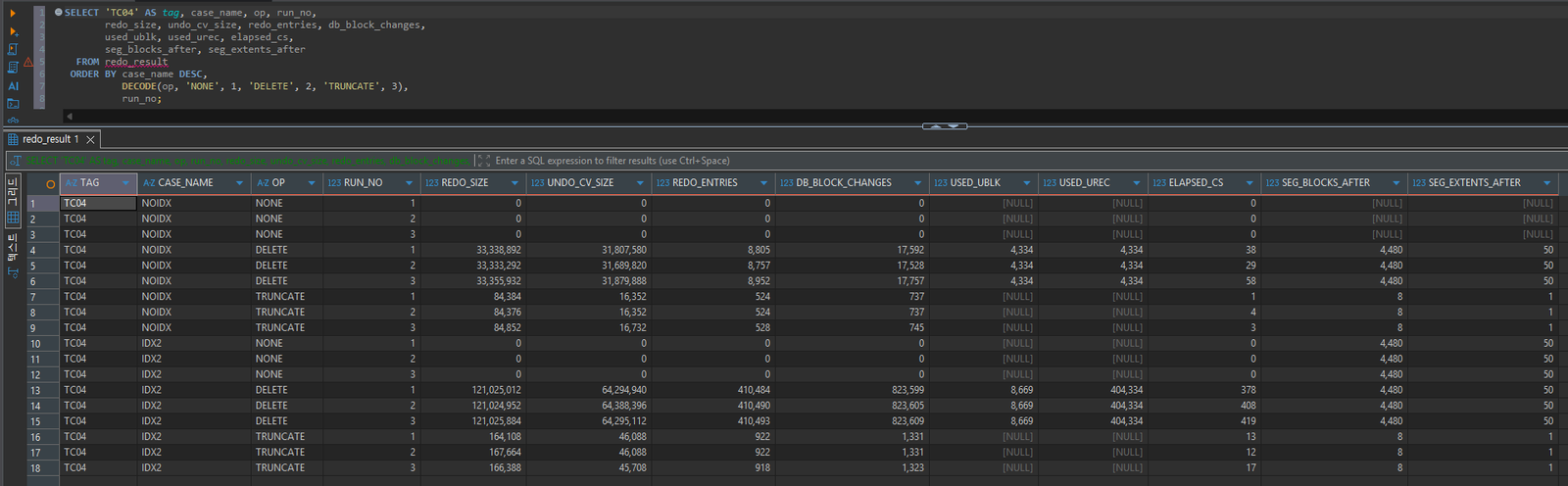This screenshot has height=486, width=1568.
Task: Run the SQL statement with the execute arrow
Action: point(13,13)
